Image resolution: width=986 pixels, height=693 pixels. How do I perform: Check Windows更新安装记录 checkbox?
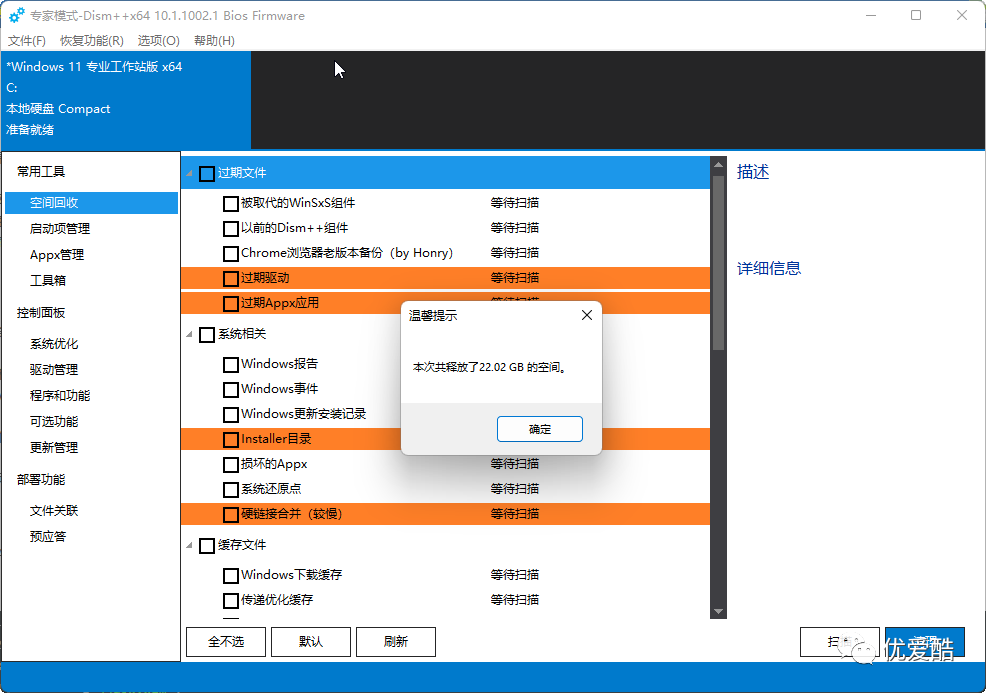pos(231,415)
